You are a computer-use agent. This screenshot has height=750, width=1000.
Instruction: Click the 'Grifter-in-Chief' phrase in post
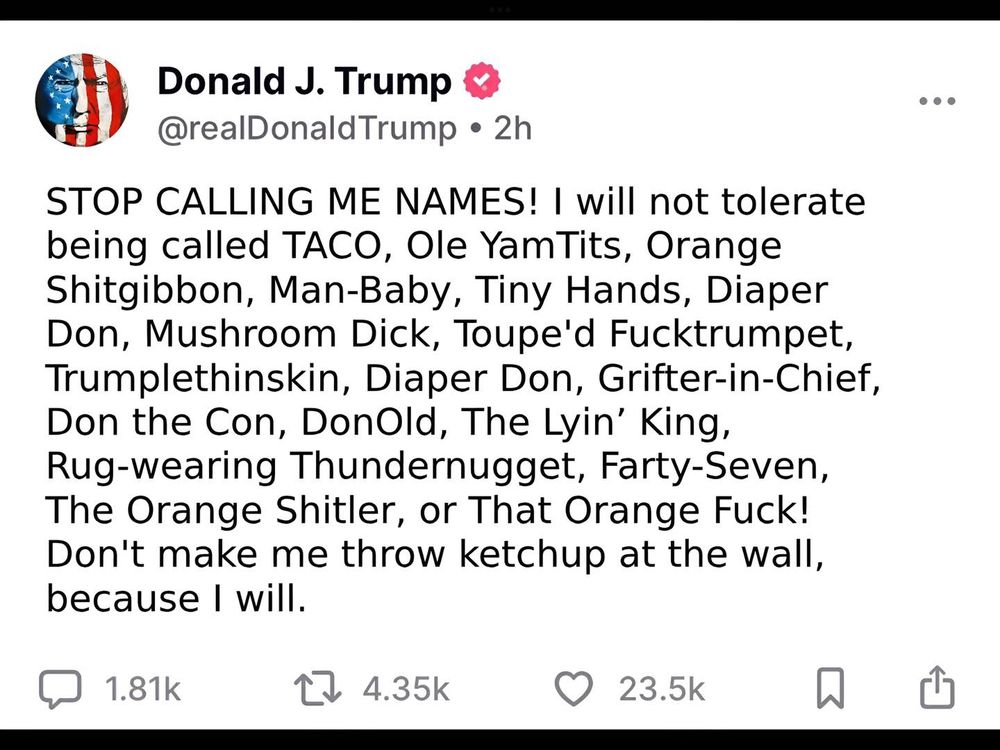[739, 378]
